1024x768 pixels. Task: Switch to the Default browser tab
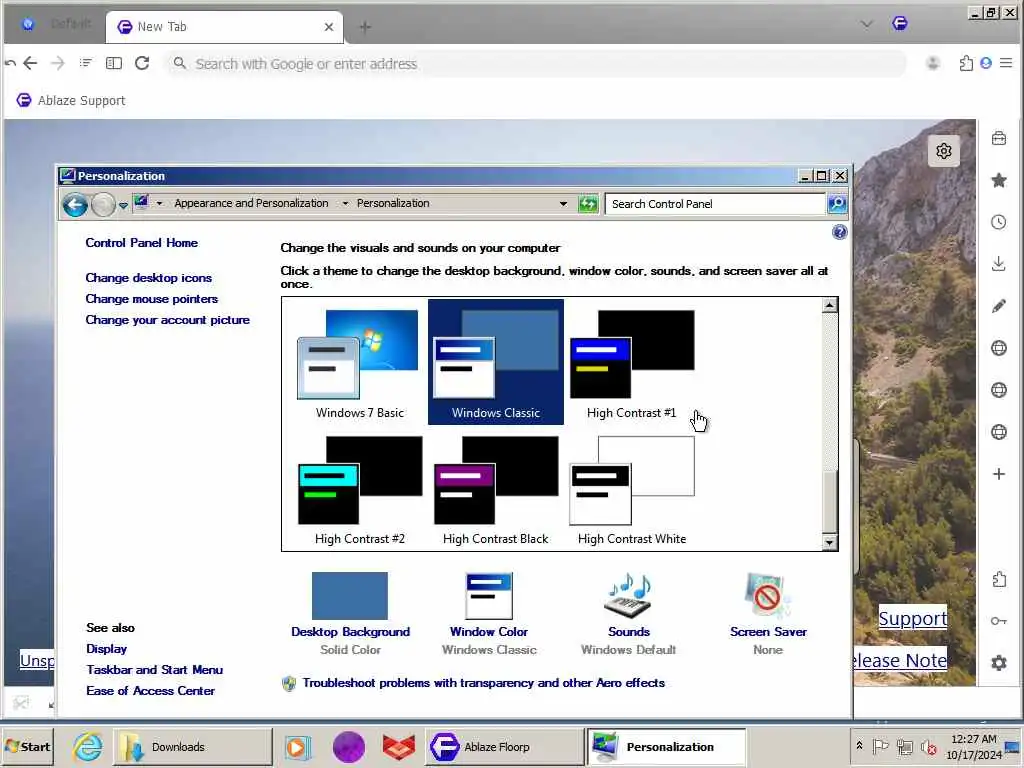pyautogui.click(x=56, y=25)
